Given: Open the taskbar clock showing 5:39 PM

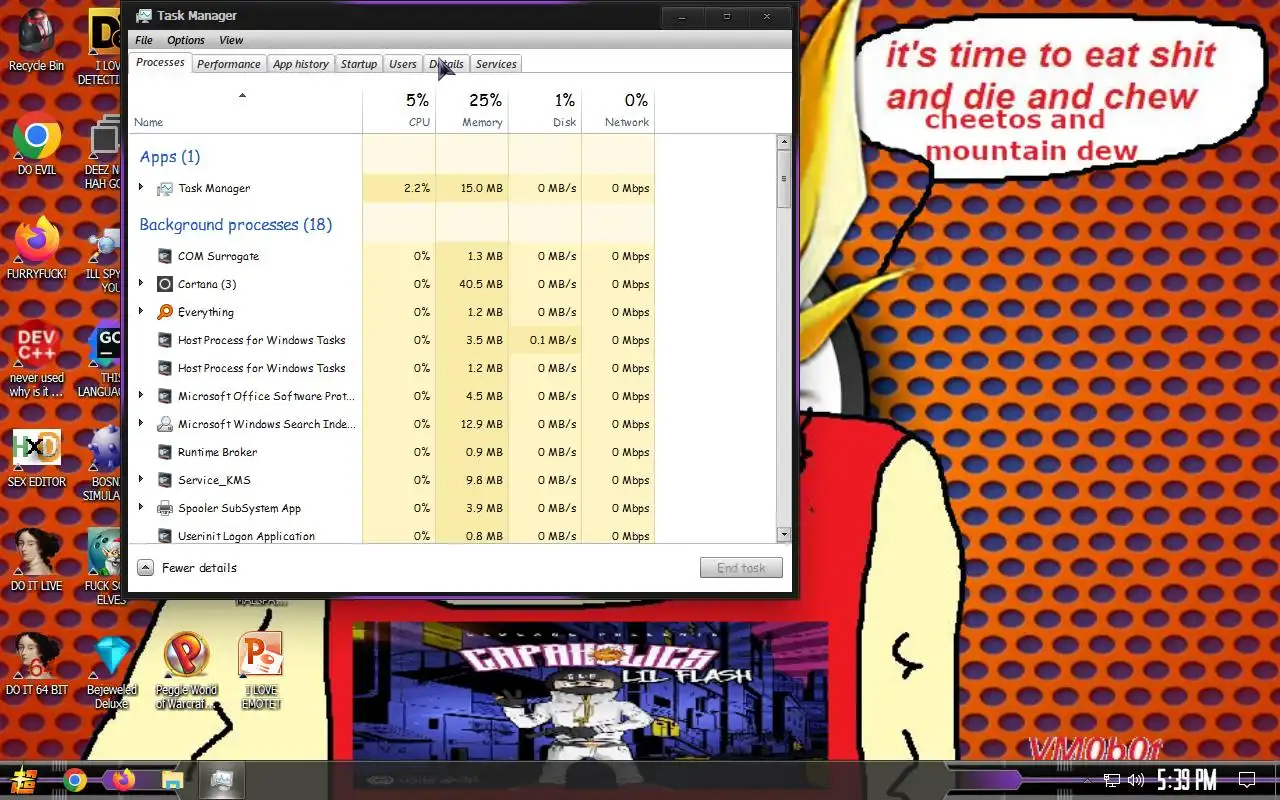Looking at the screenshot, I should [1187, 780].
